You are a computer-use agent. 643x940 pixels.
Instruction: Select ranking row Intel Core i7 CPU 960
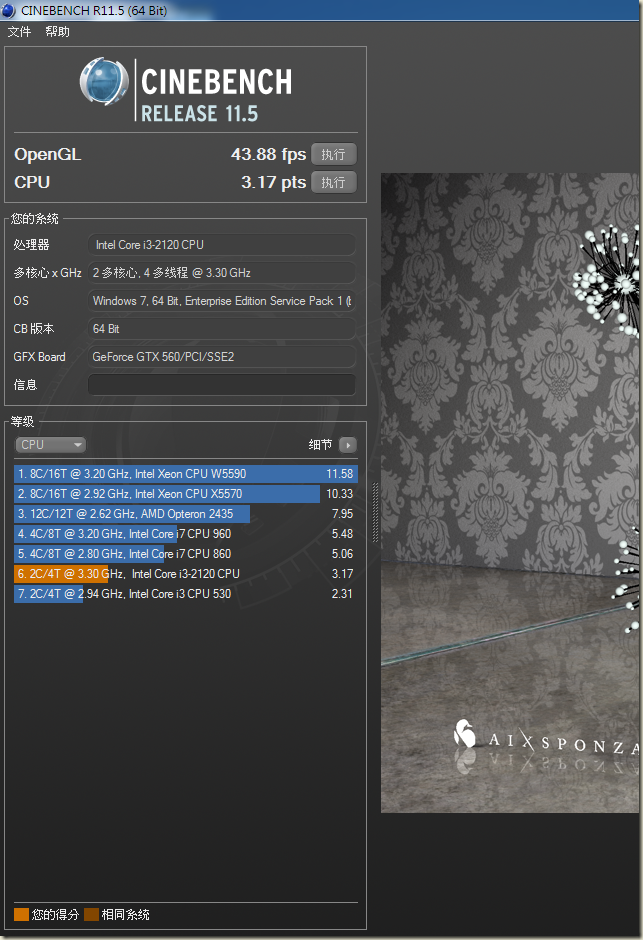pyautogui.click(x=186, y=534)
